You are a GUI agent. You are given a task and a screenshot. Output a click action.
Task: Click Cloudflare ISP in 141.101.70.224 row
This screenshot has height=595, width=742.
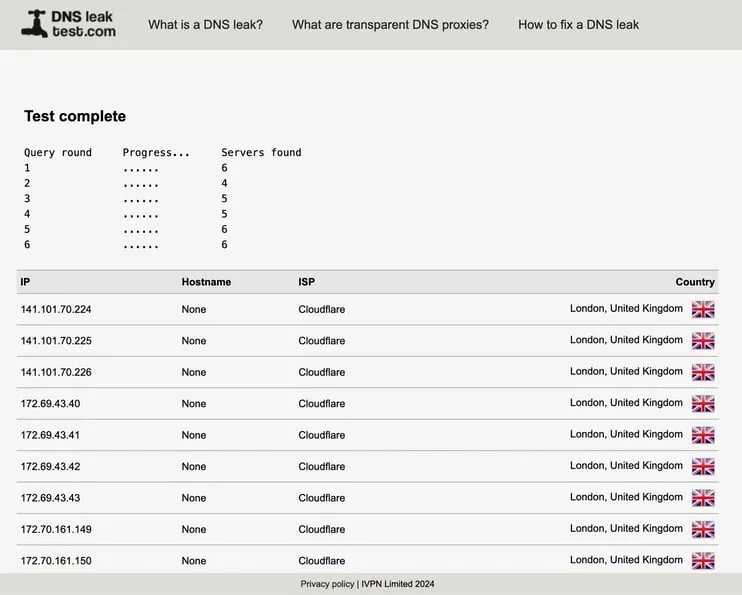click(321, 309)
